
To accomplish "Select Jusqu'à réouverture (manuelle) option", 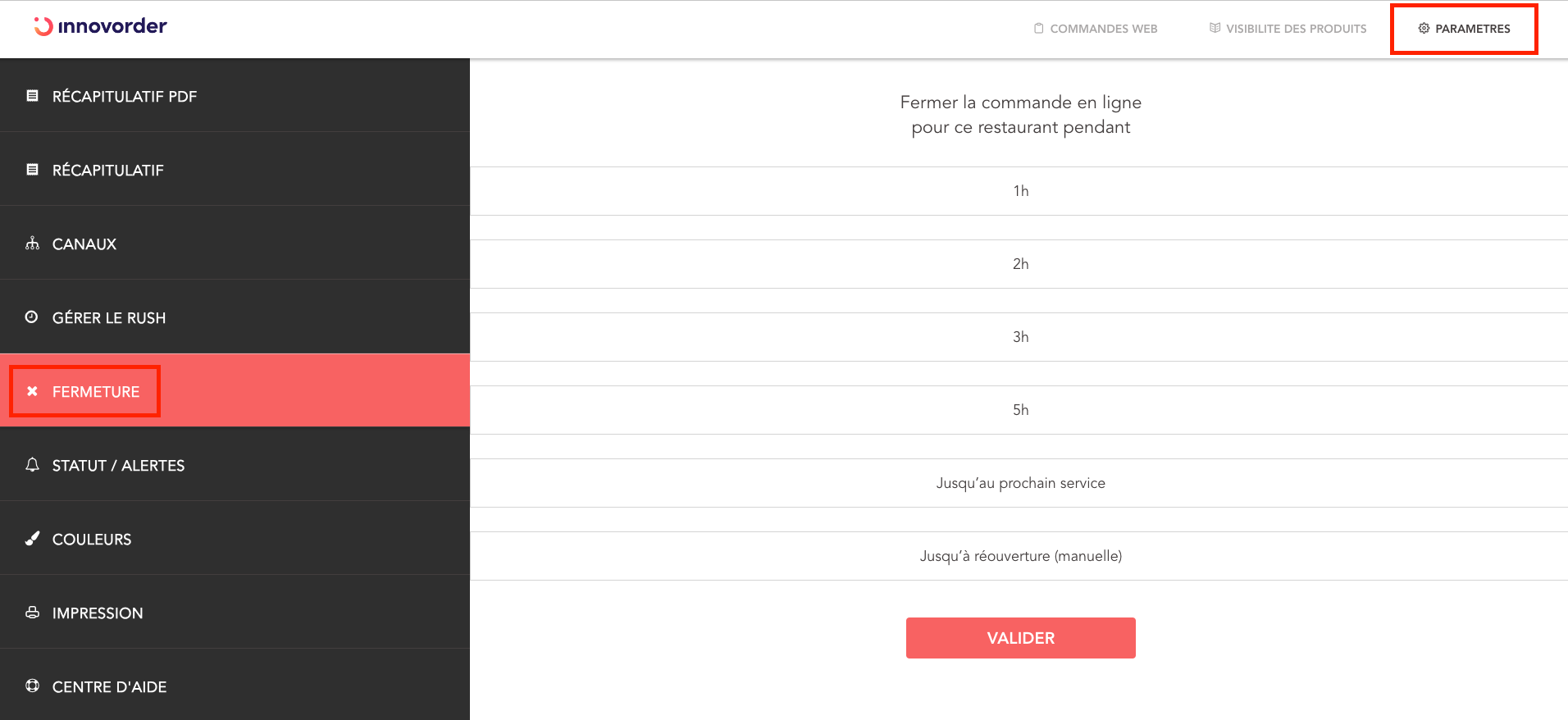I will coord(1020,556).
